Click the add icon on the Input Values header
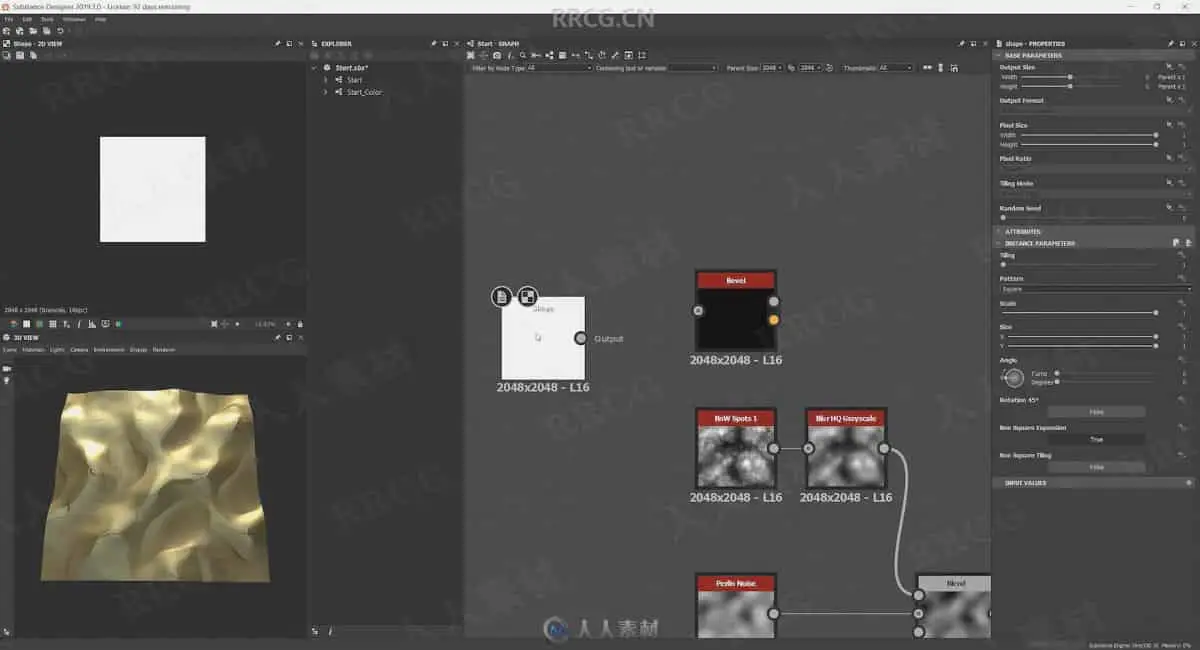This screenshot has width=1200, height=650. point(1188,483)
